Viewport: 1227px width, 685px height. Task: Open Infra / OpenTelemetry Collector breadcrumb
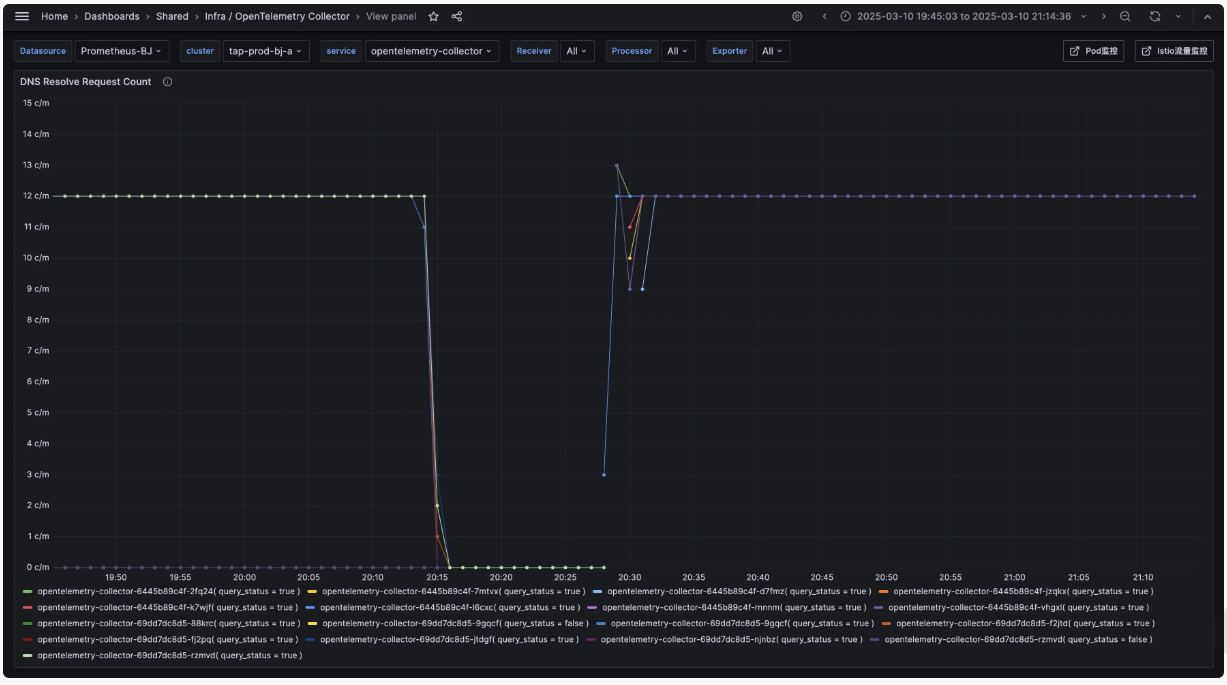point(277,16)
